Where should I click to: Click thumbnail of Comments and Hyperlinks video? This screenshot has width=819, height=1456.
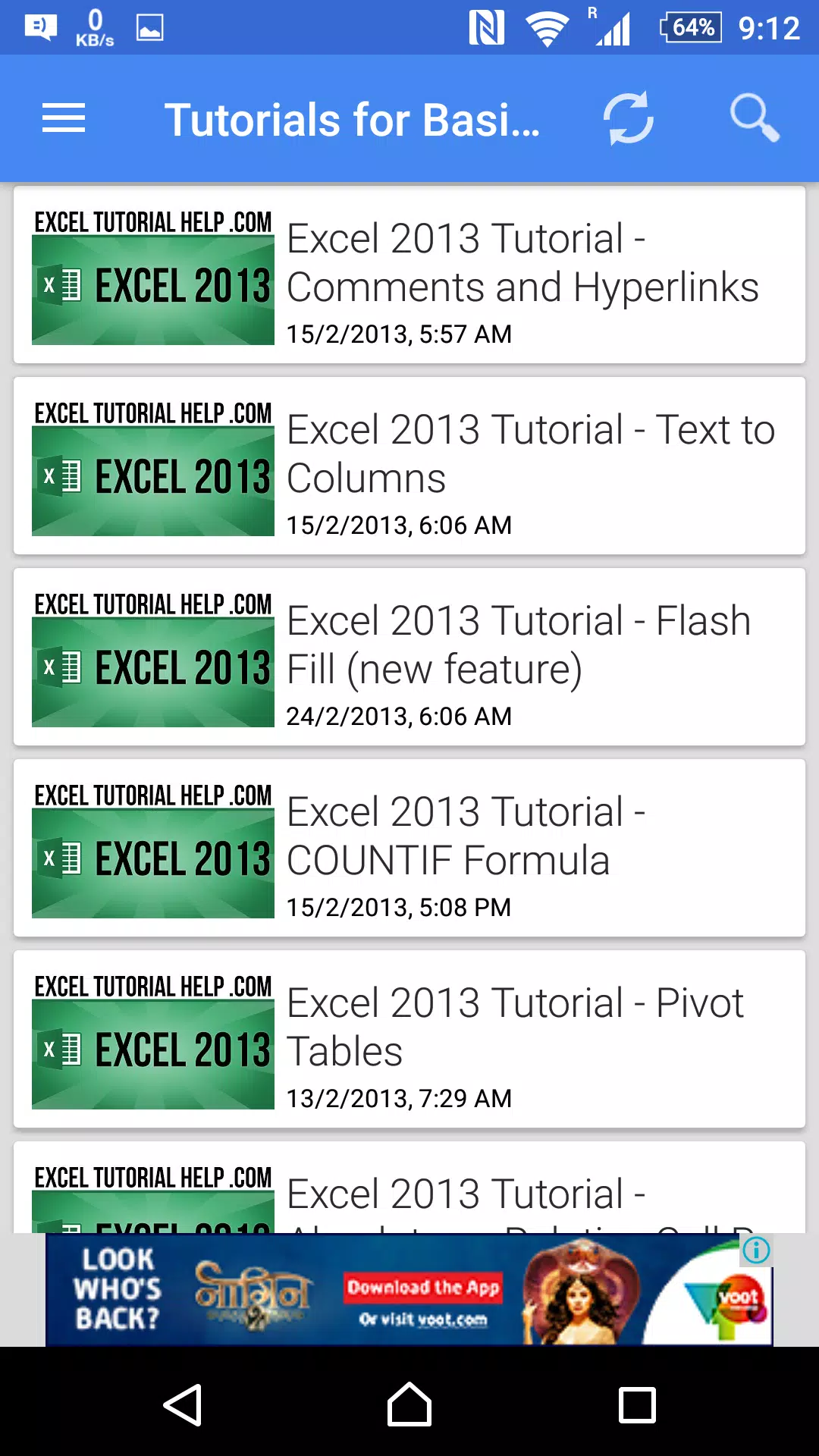(153, 276)
